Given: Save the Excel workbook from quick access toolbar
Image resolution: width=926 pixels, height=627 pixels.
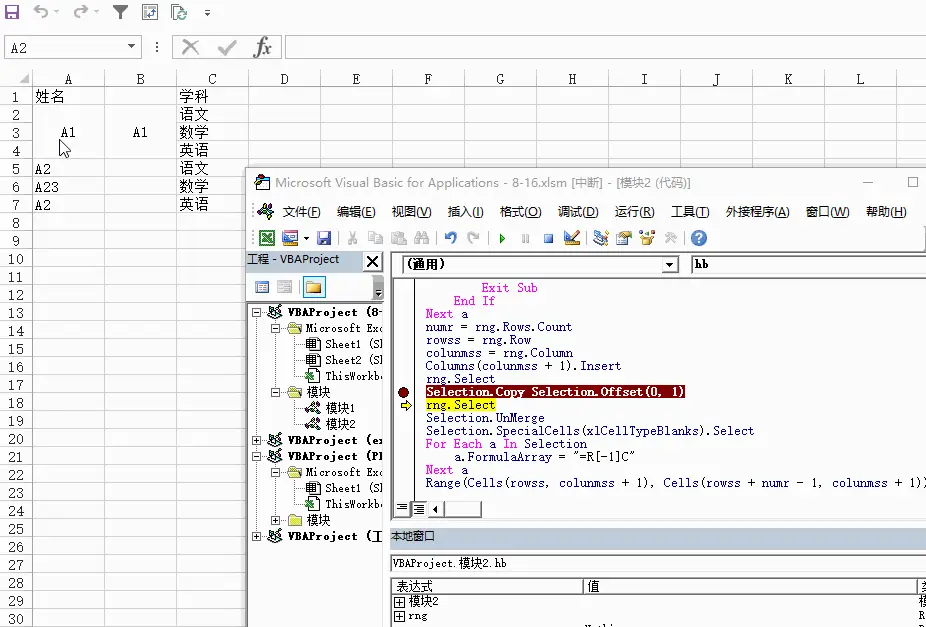Looking at the screenshot, I should click(12, 12).
